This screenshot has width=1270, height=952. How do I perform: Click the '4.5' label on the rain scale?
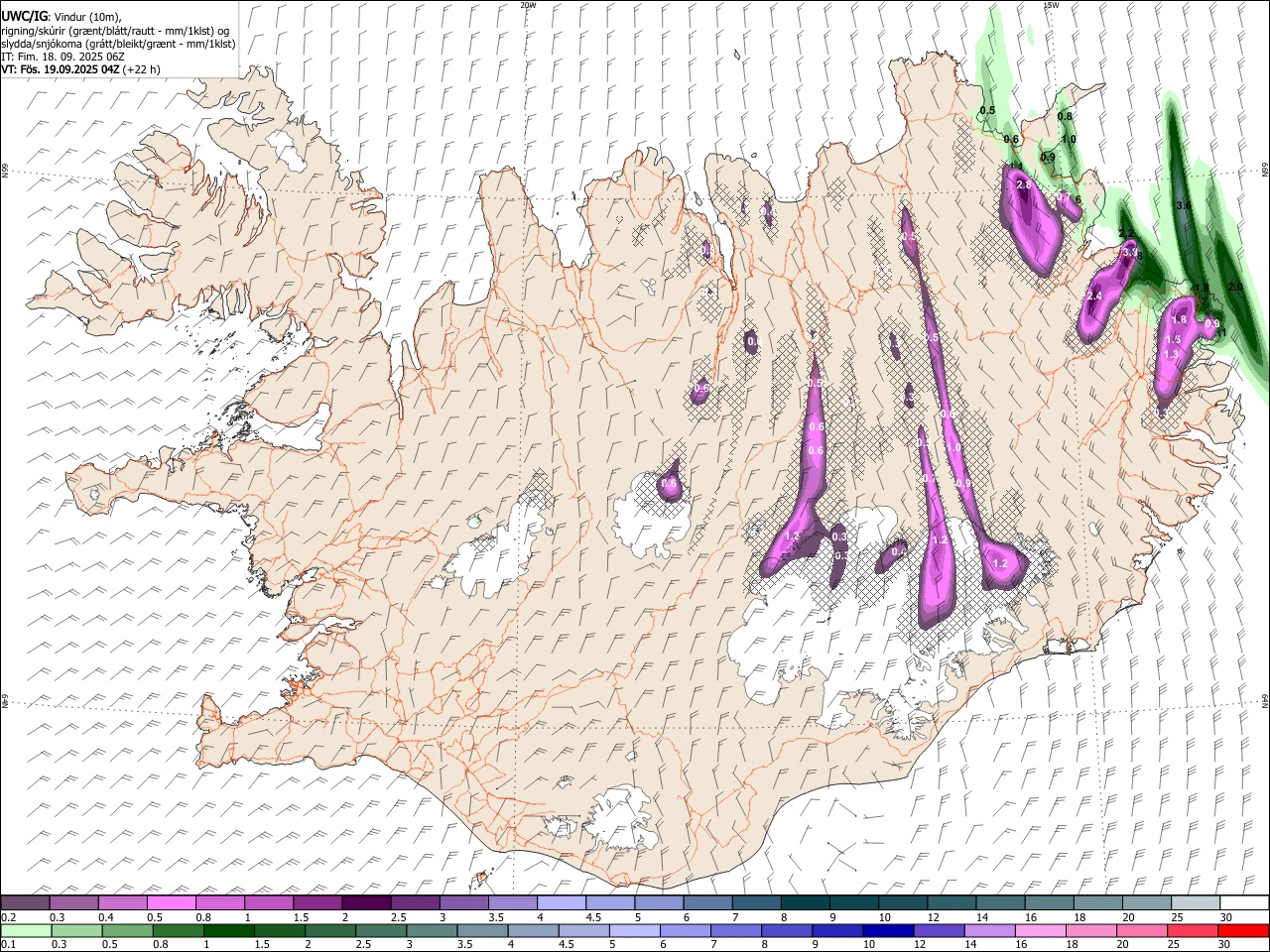(568, 945)
